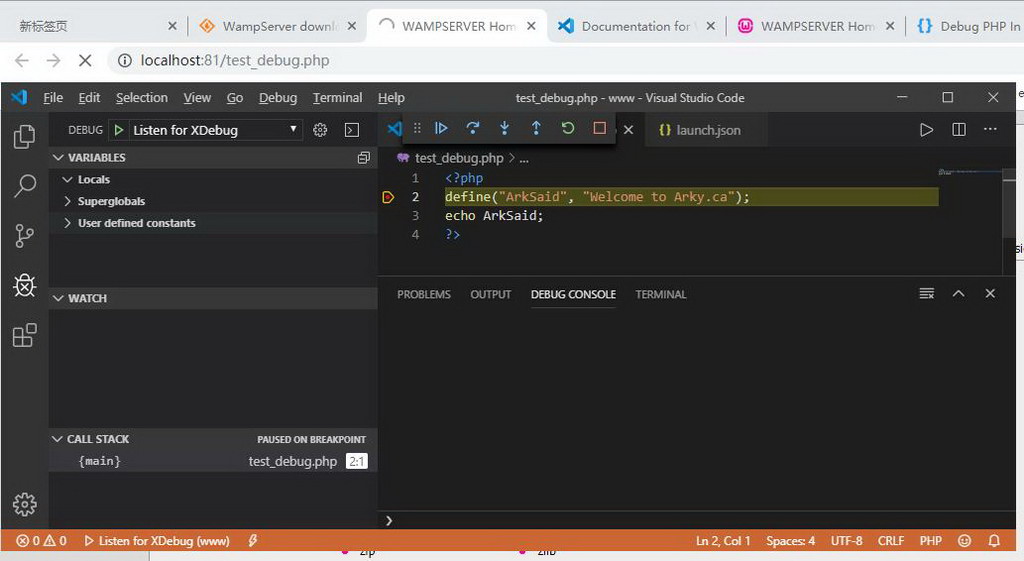The image size is (1024, 561).
Task: Open the Edit menu
Action: click(x=89, y=97)
